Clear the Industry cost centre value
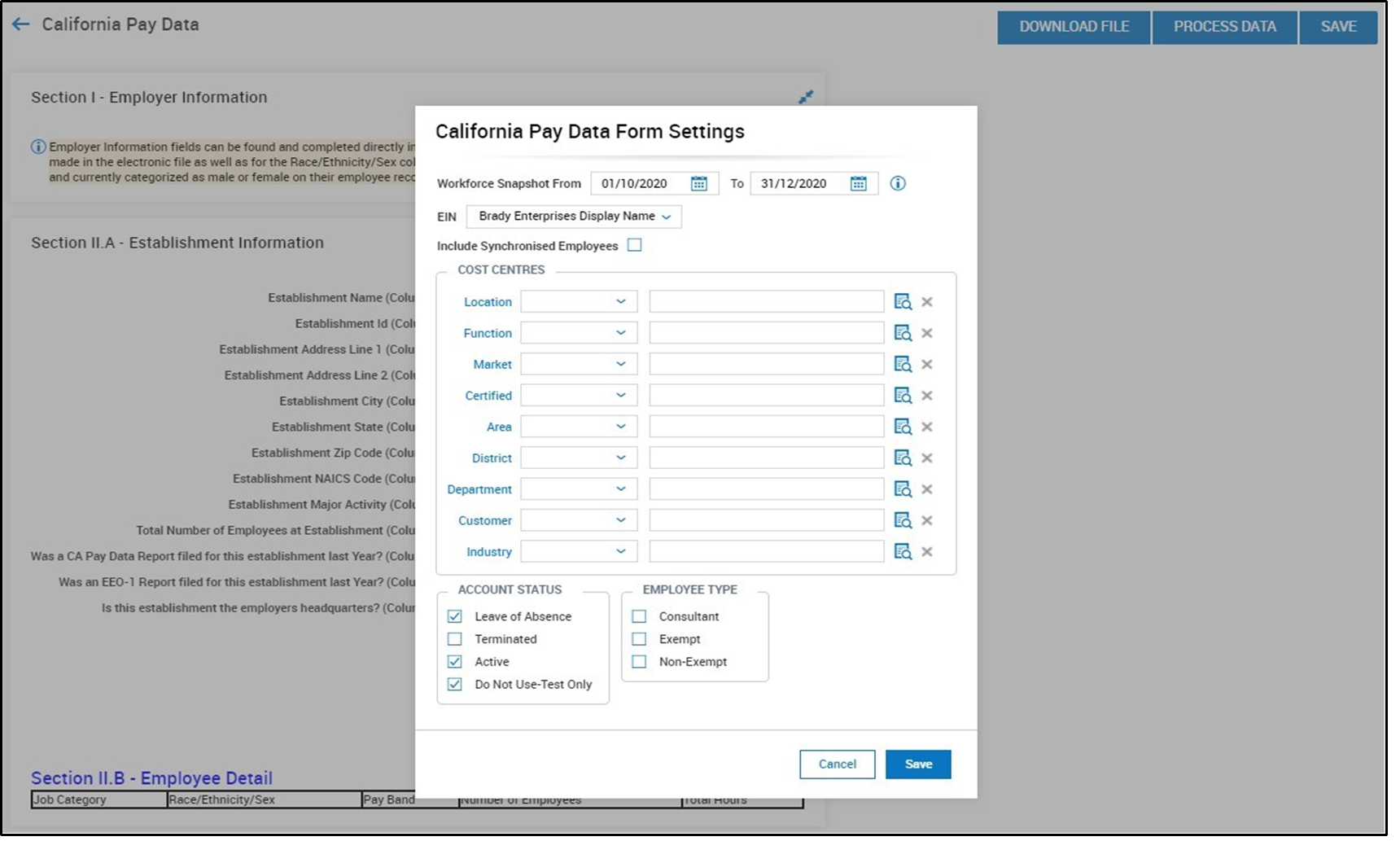This screenshot has width=1400, height=863. (927, 551)
